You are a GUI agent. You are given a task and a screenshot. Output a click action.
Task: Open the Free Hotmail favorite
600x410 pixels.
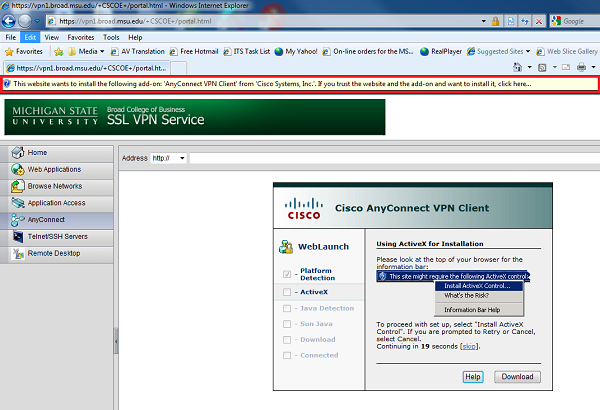(x=194, y=51)
